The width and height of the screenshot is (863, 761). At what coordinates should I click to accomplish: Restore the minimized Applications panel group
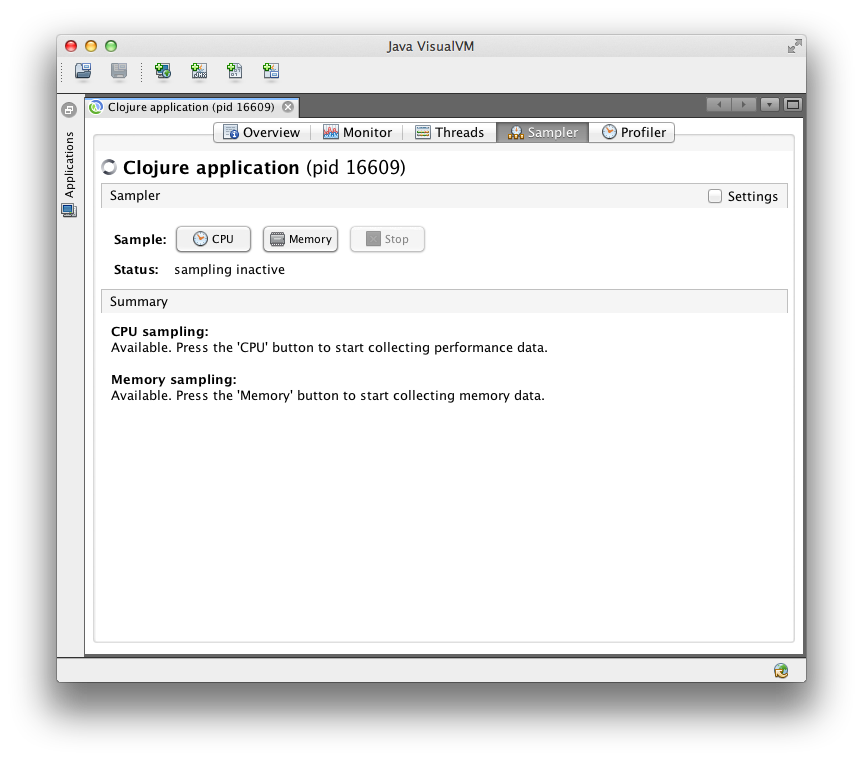[x=69, y=110]
